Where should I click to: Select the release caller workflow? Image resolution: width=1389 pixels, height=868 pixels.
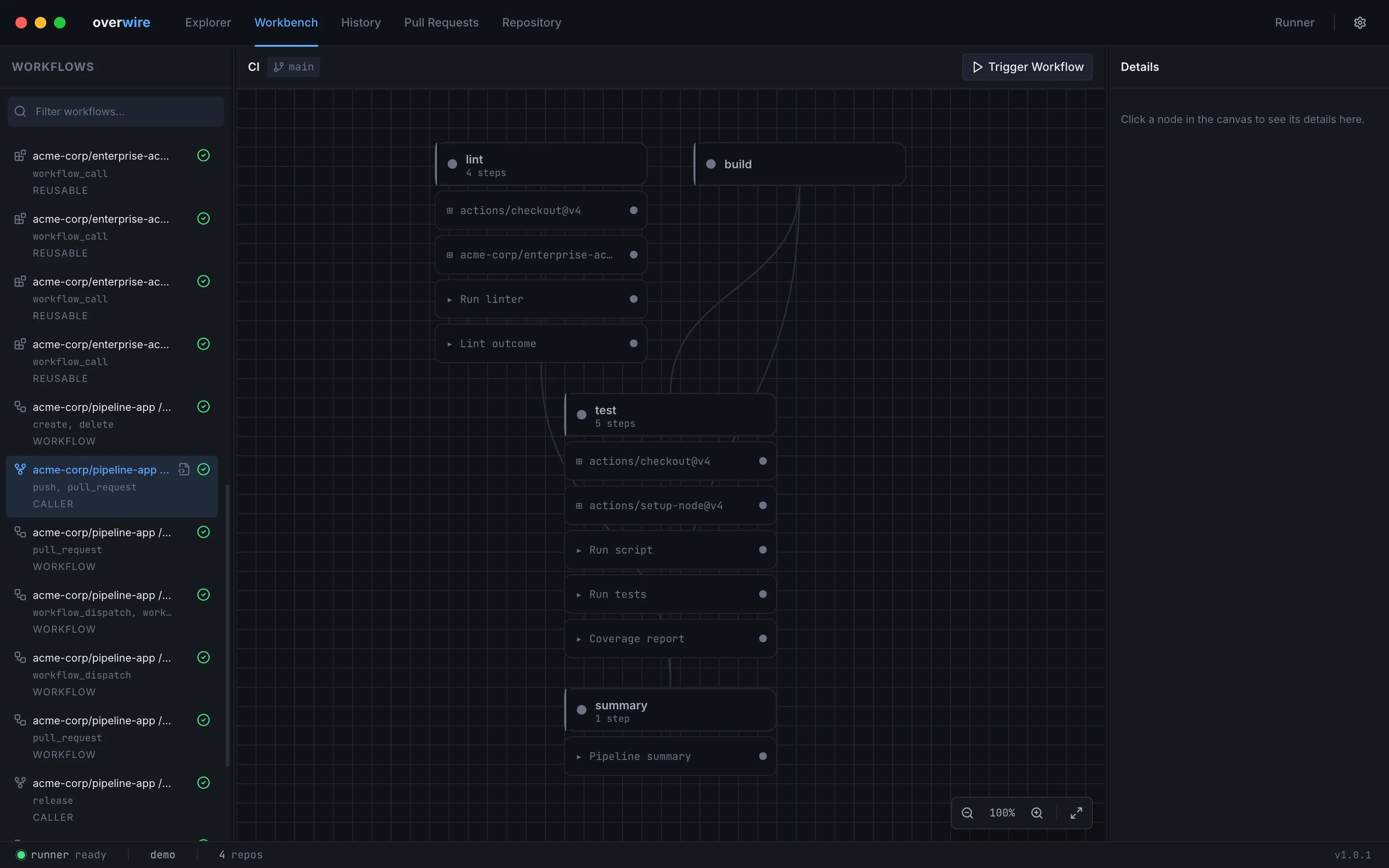(x=112, y=800)
